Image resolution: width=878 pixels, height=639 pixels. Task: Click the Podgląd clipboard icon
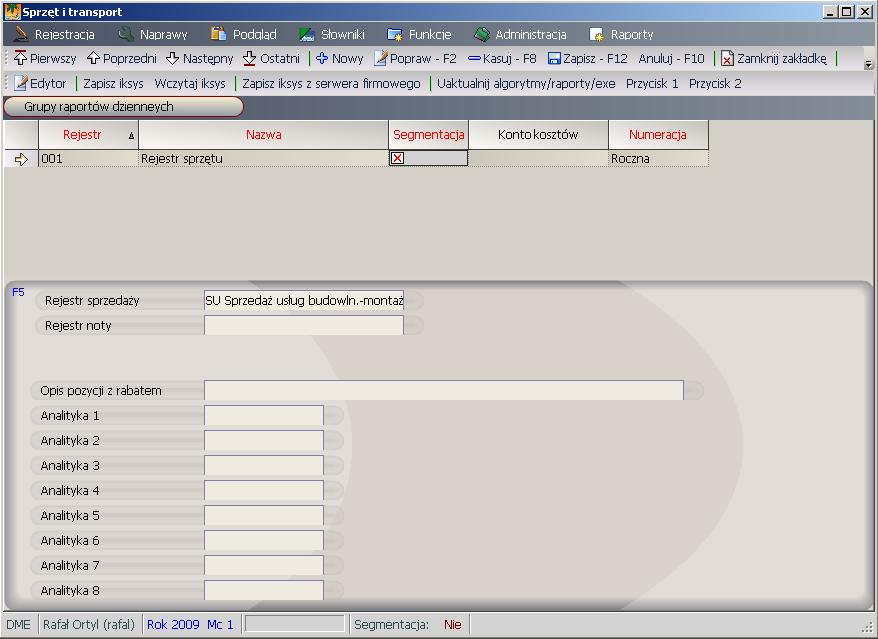[x=218, y=35]
